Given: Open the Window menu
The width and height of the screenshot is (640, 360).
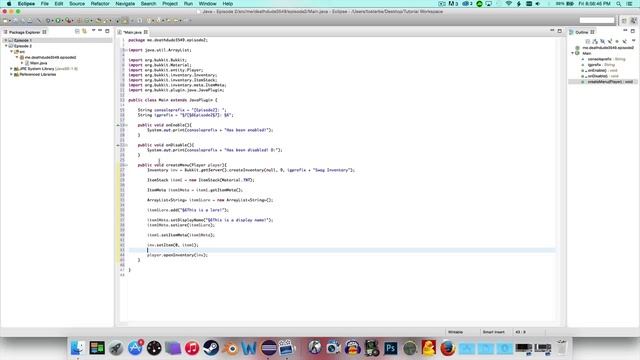Looking at the screenshot, I should click(207, 4).
